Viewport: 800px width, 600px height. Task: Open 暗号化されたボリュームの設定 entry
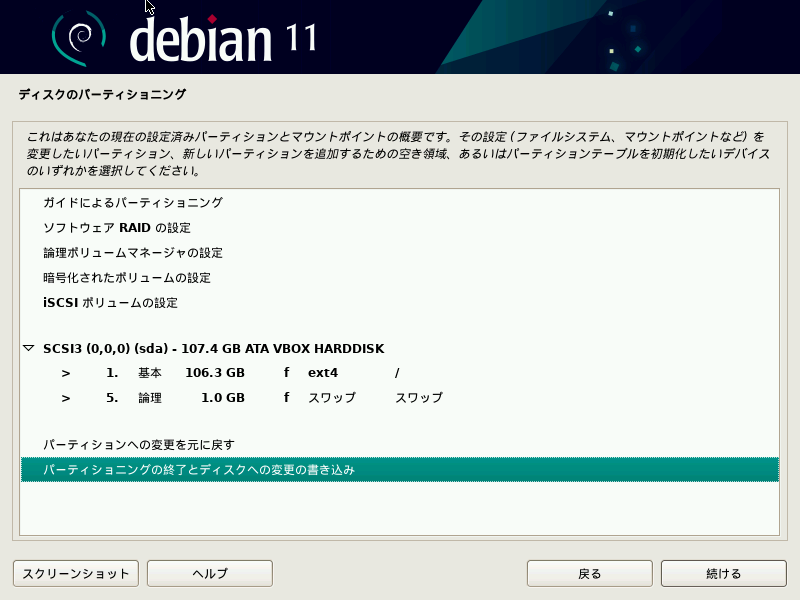coord(399,278)
